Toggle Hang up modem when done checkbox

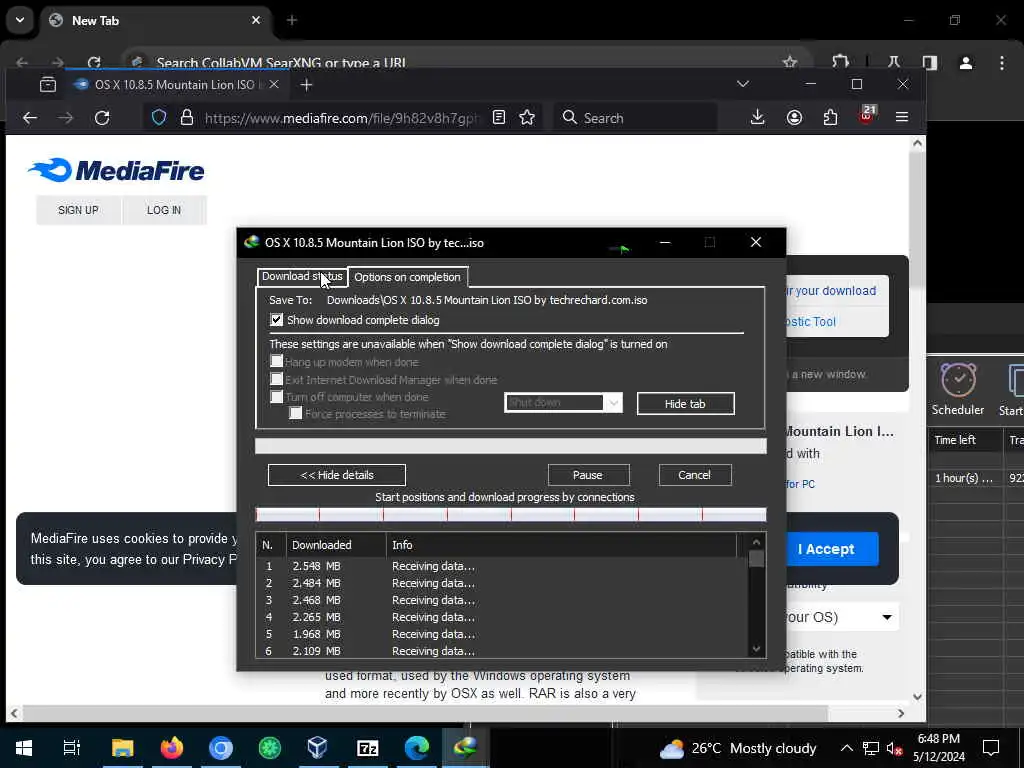point(277,361)
